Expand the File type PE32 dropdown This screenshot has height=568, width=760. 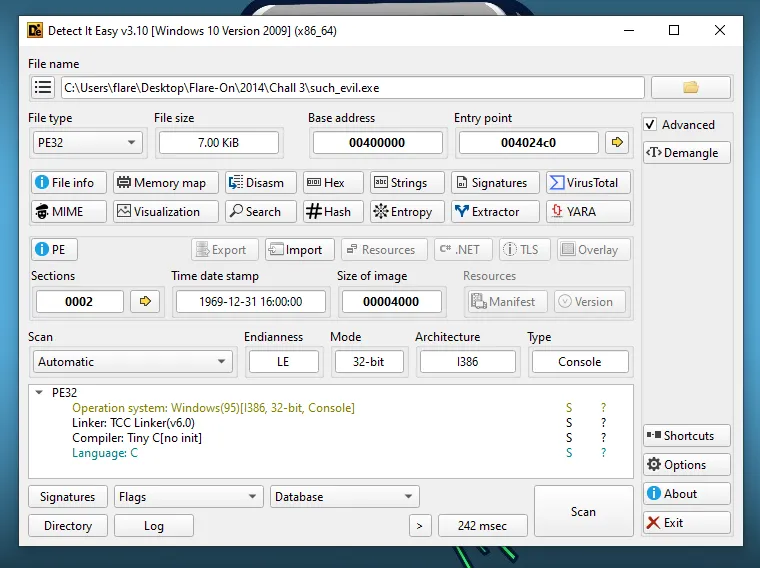(x=86, y=143)
